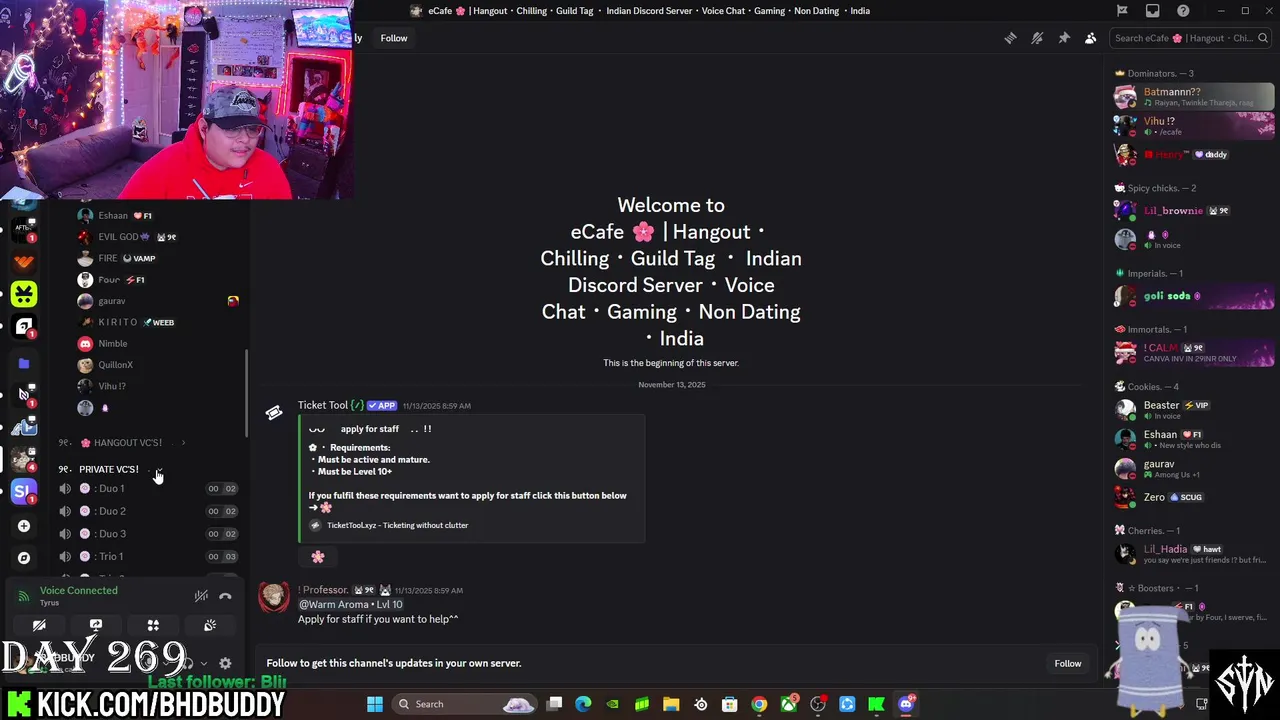This screenshot has height=720, width=1280.
Task: Open Microsoft Edge from the taskbar
Action: click(x=583, y=704)
